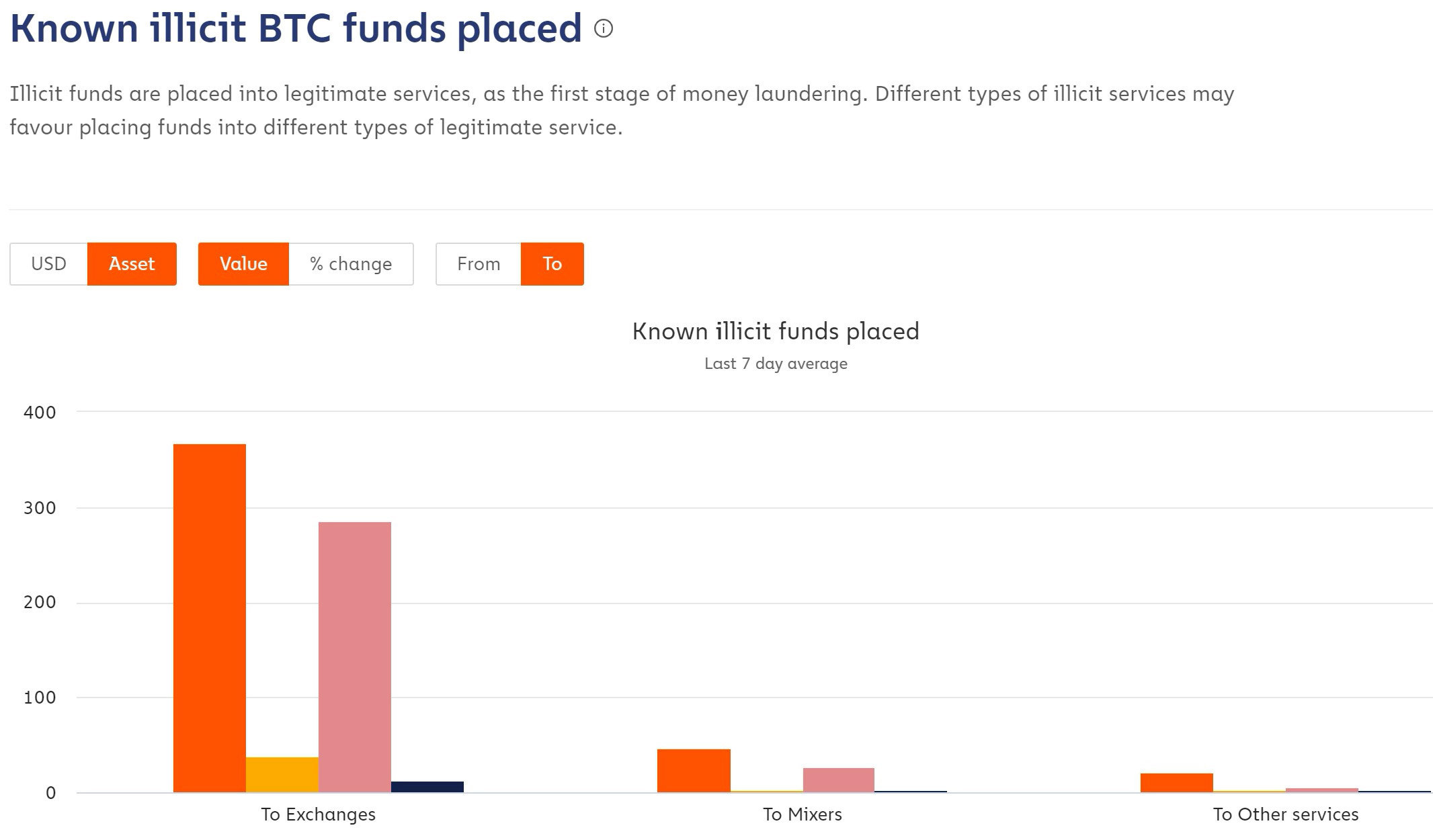The height and width of the screenshot is (840, 1433).
Task: Switch currency display to USD
Action: [48, 263]
